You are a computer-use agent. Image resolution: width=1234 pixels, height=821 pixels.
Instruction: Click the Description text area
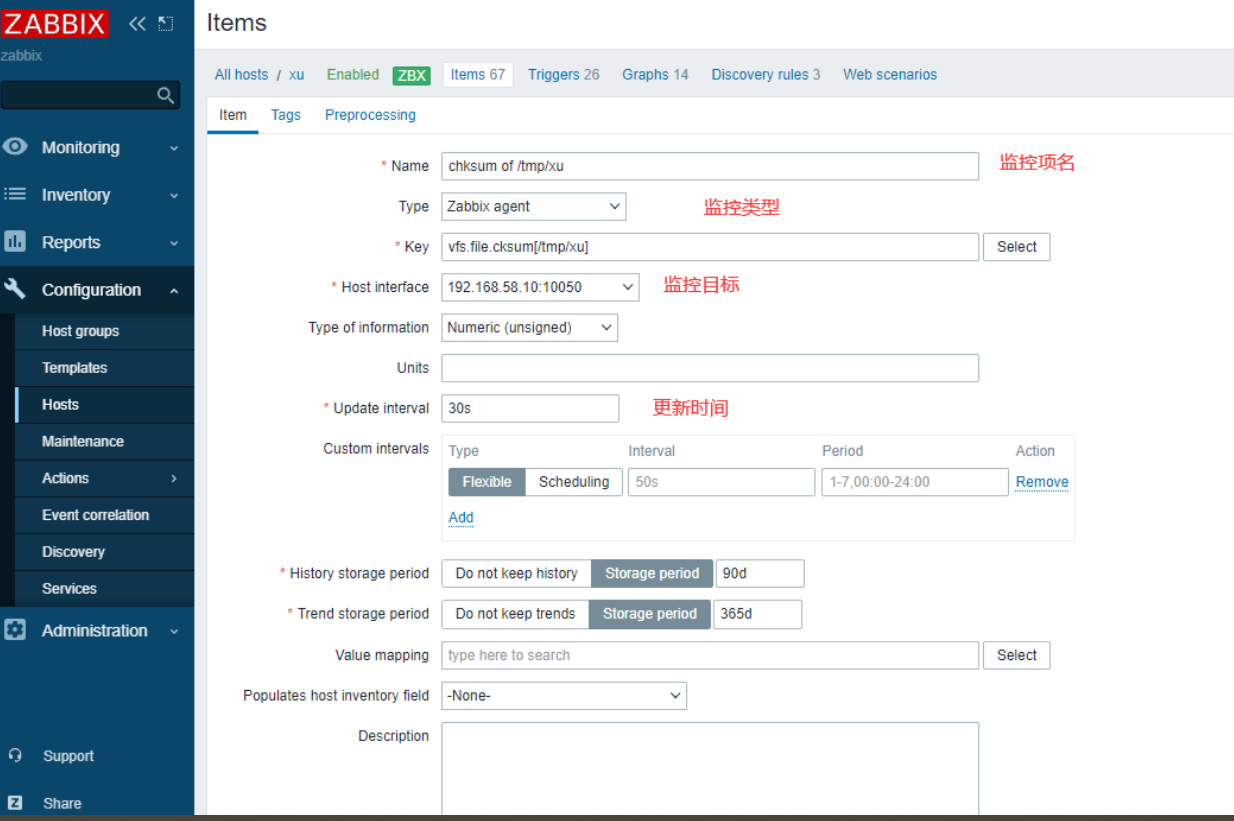point(710,768)
